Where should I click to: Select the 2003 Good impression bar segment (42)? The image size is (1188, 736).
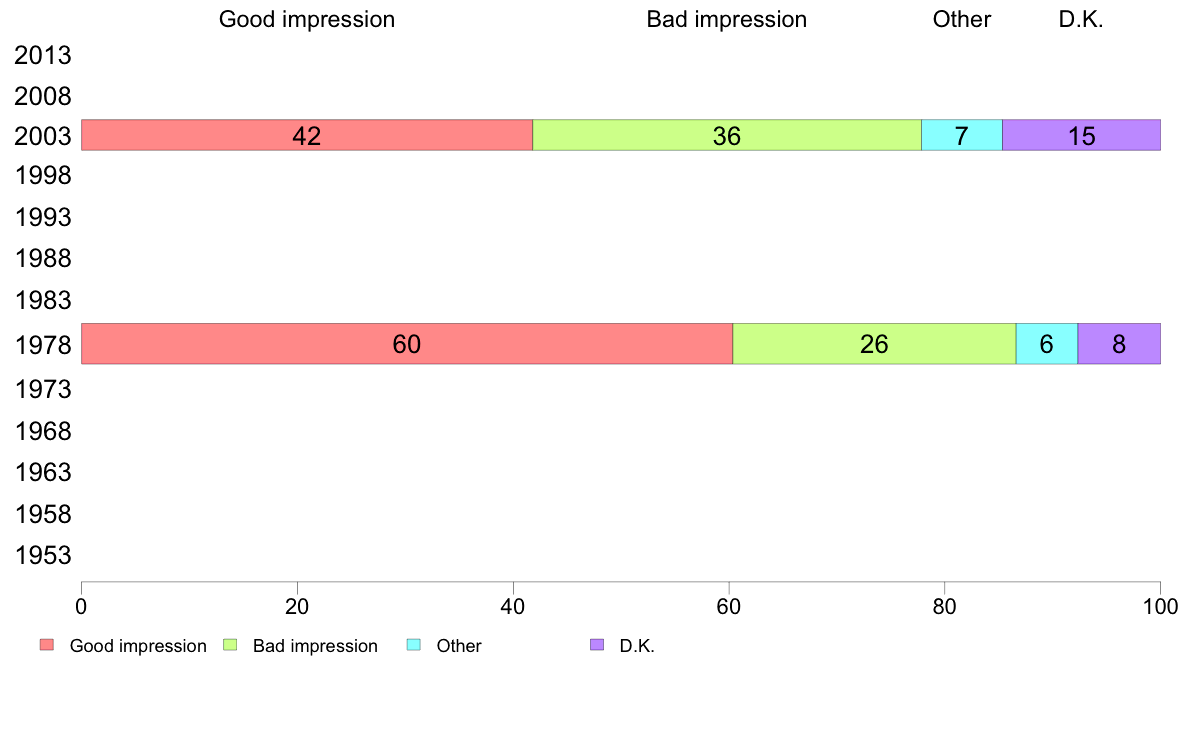[x=307, y=135]
